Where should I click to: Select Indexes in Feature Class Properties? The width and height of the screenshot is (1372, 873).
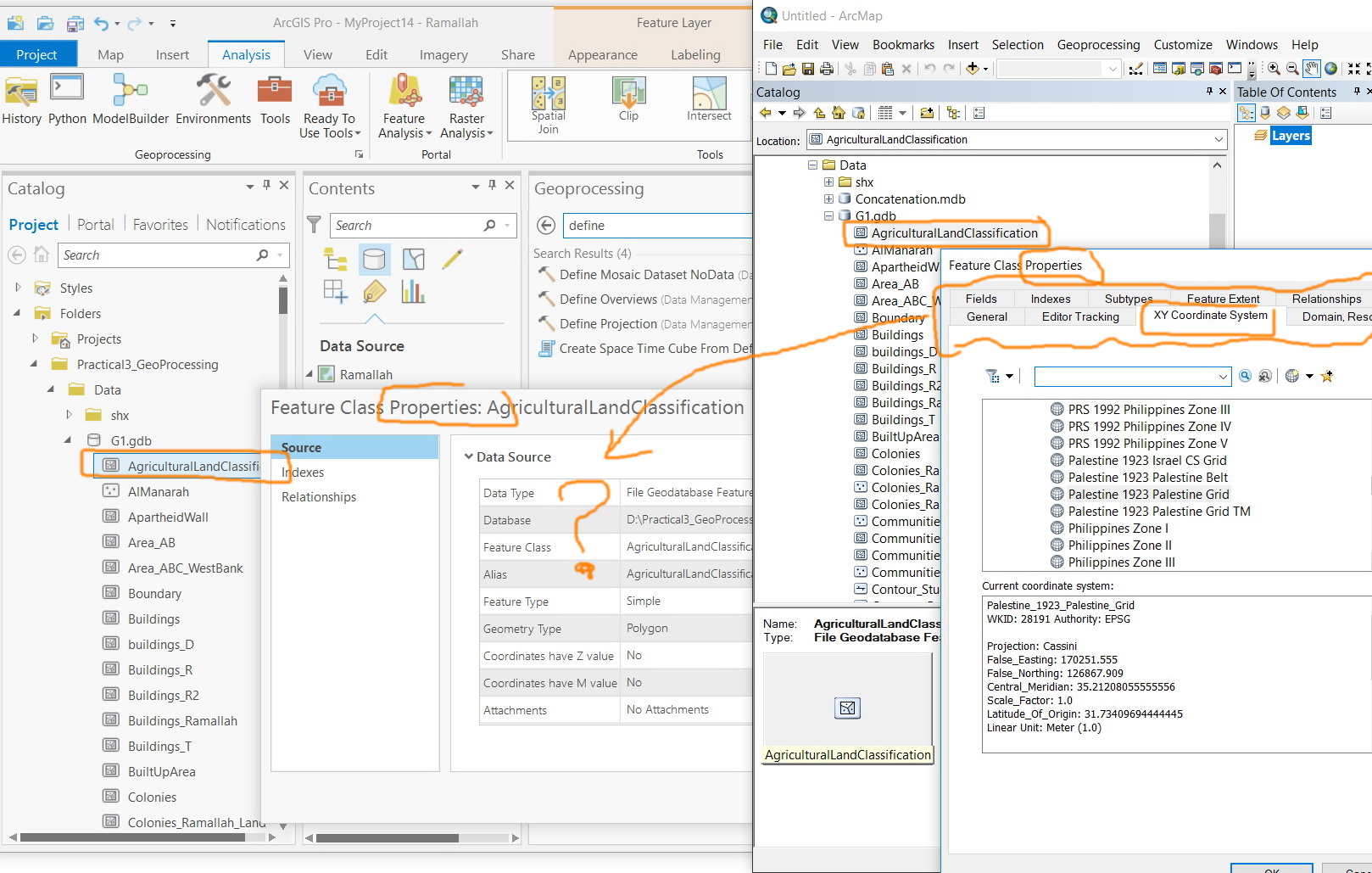303,472
